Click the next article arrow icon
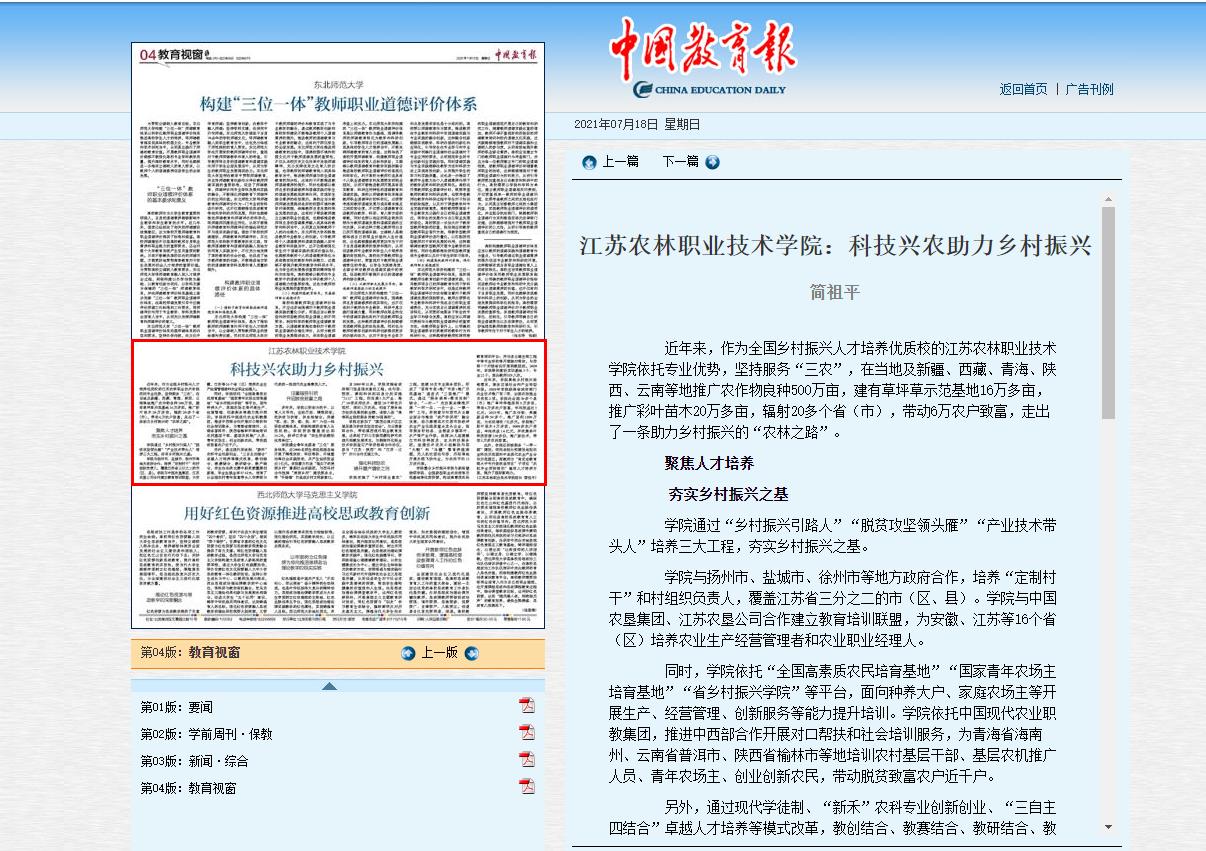Image resolution: width=1206 pixels, height=851 pixels. tap(712, 162)
